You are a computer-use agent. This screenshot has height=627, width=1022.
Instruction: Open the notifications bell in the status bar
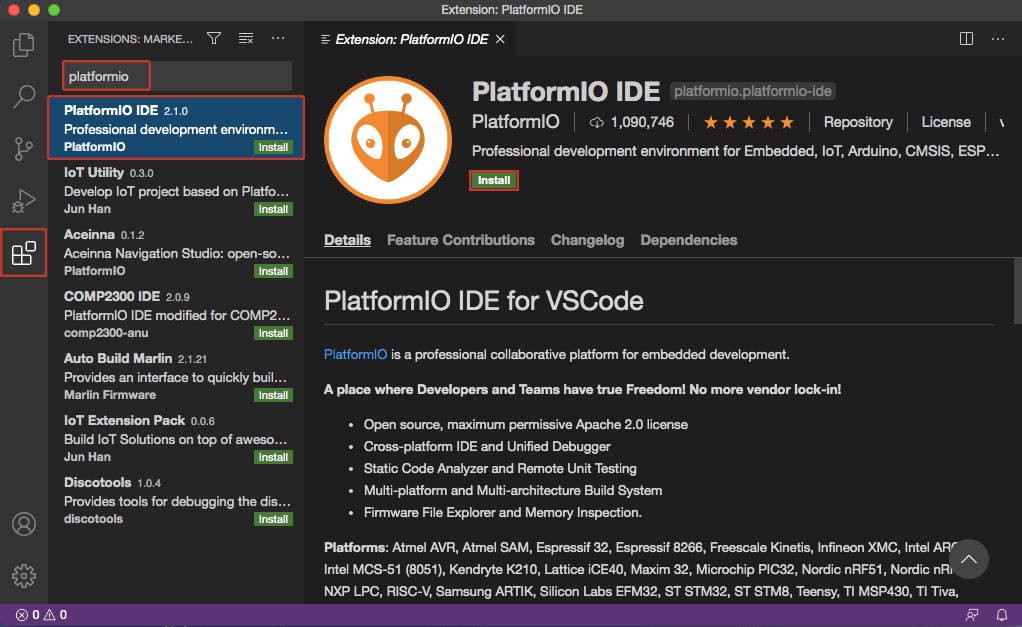pos(1001,615)
